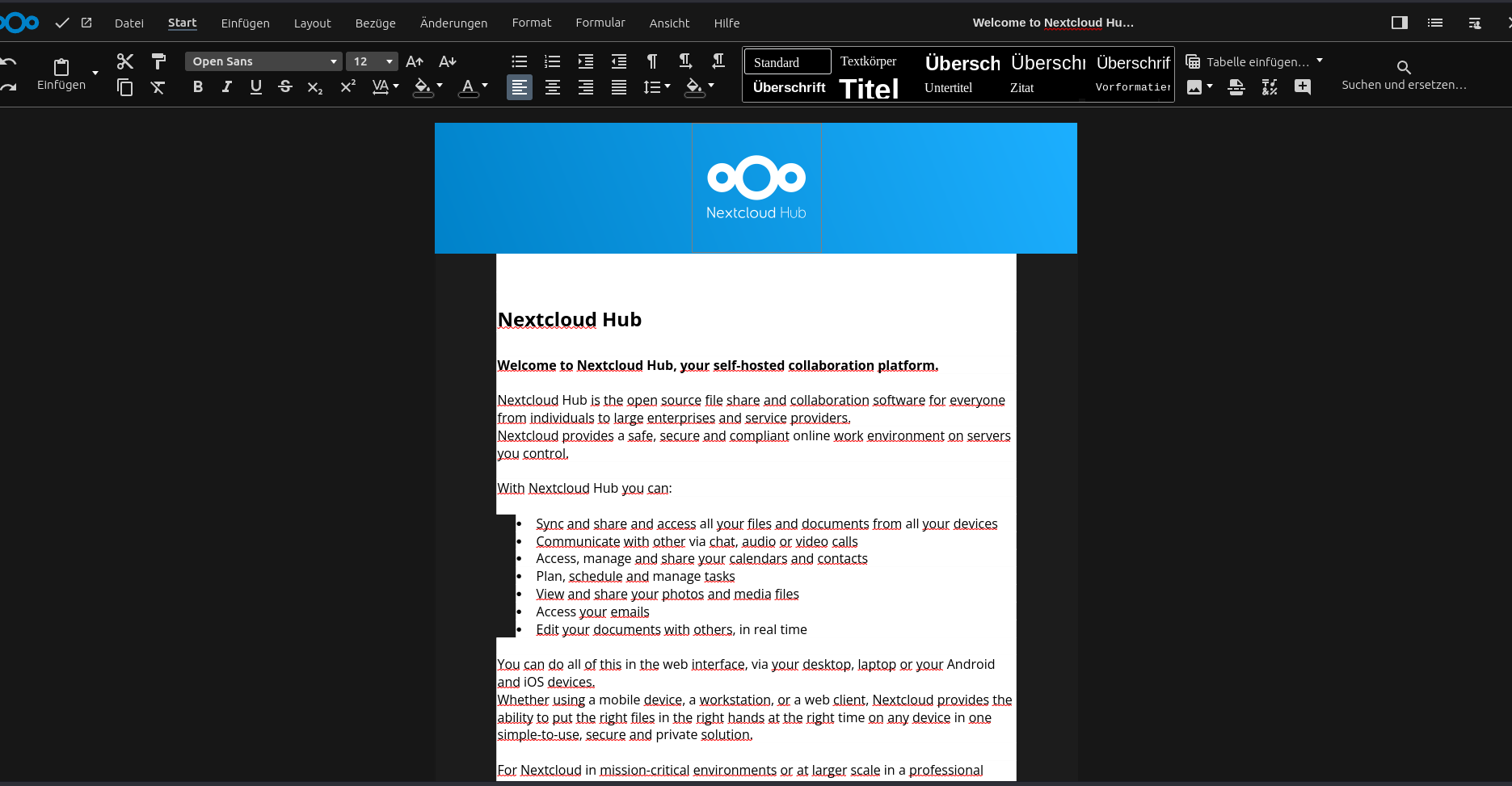Image resolution: width=1512 pixels, height=786 pixels.
Task: Click the list lines icon in the title bar
Action: tap(1435, 23)
